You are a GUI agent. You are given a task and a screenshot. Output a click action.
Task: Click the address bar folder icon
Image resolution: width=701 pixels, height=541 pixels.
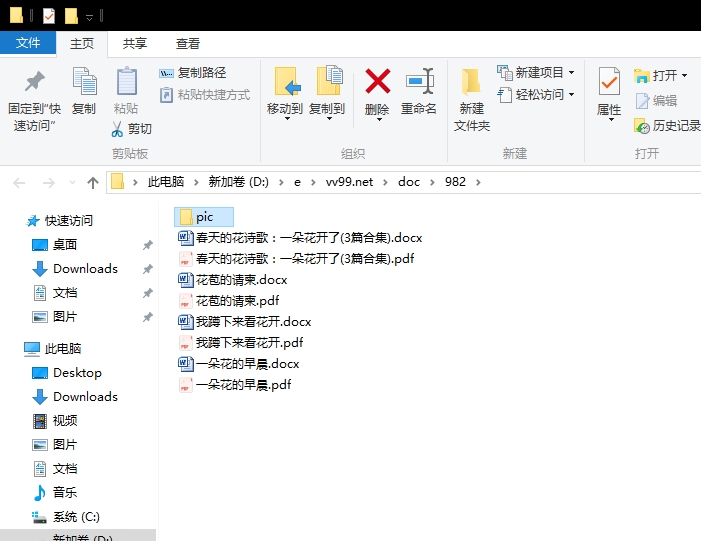coord(117,182)
